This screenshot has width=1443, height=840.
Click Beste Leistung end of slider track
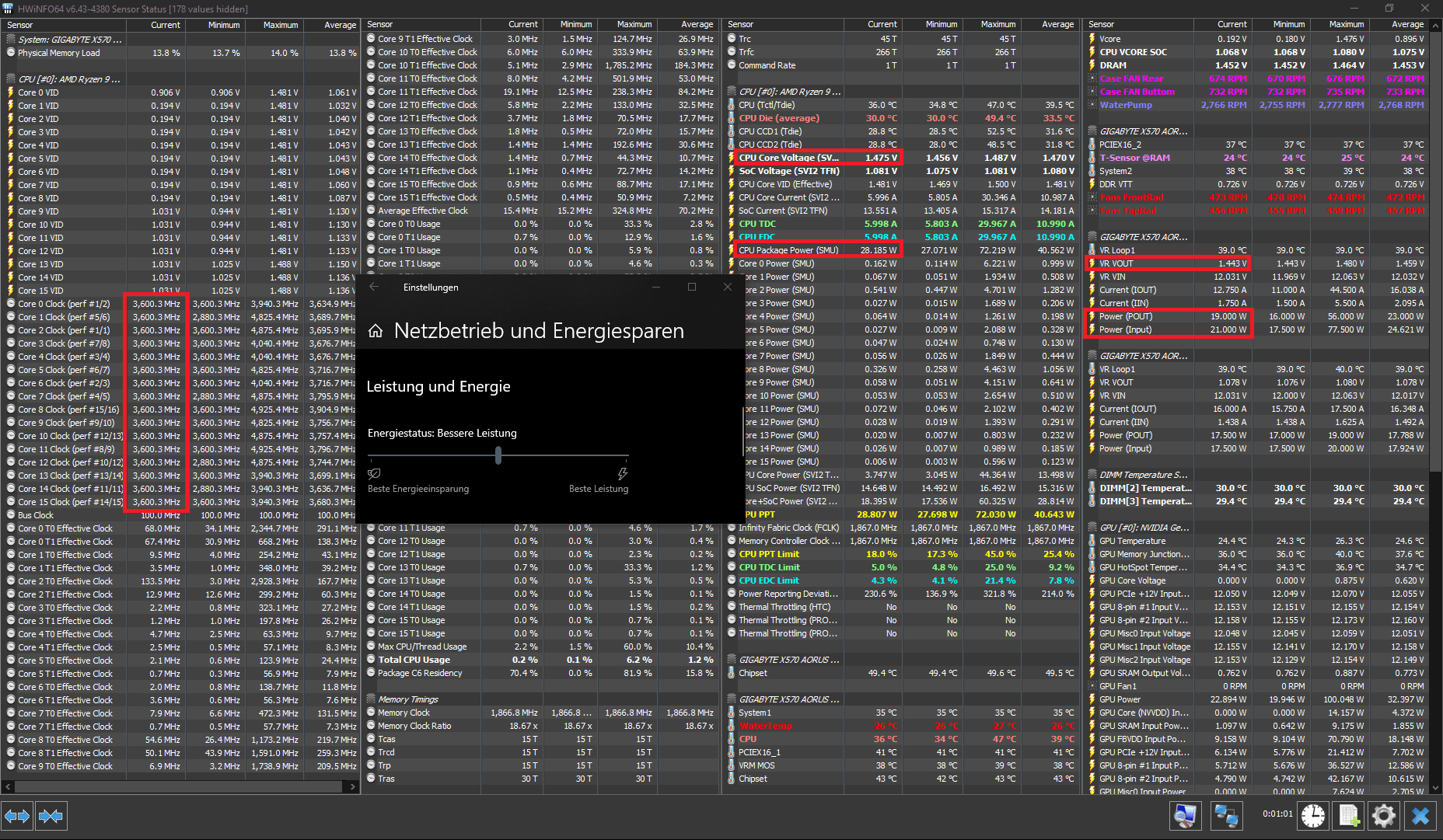(x=627, y=455)
